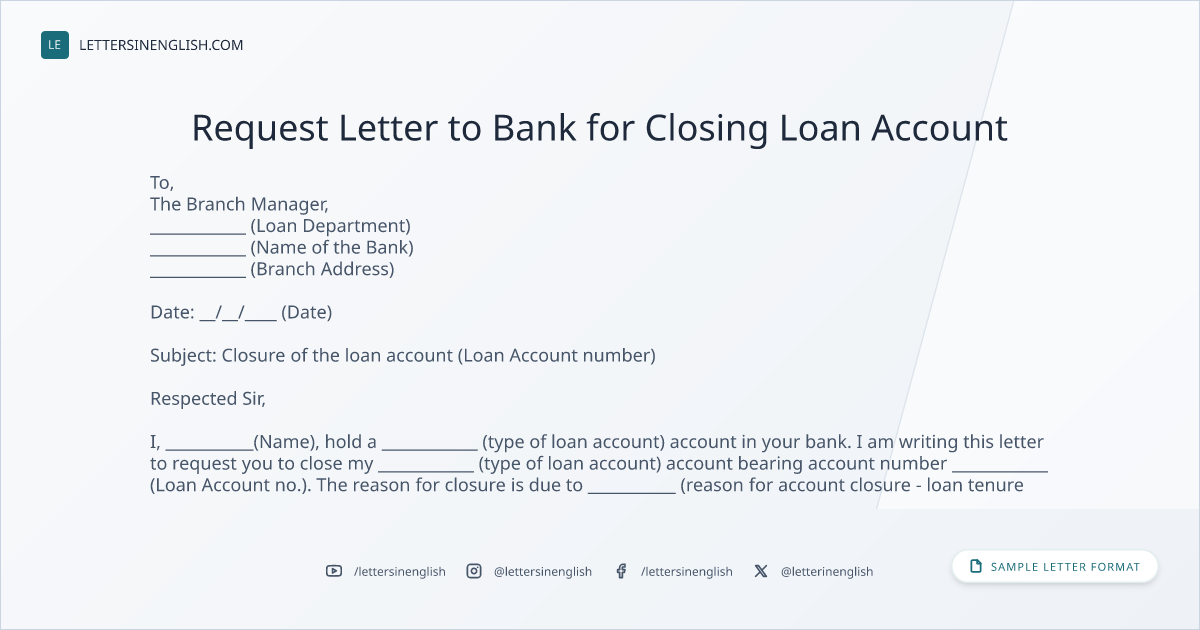
Task: Click the X (Twitter) icon
Action: pos(761,571)
